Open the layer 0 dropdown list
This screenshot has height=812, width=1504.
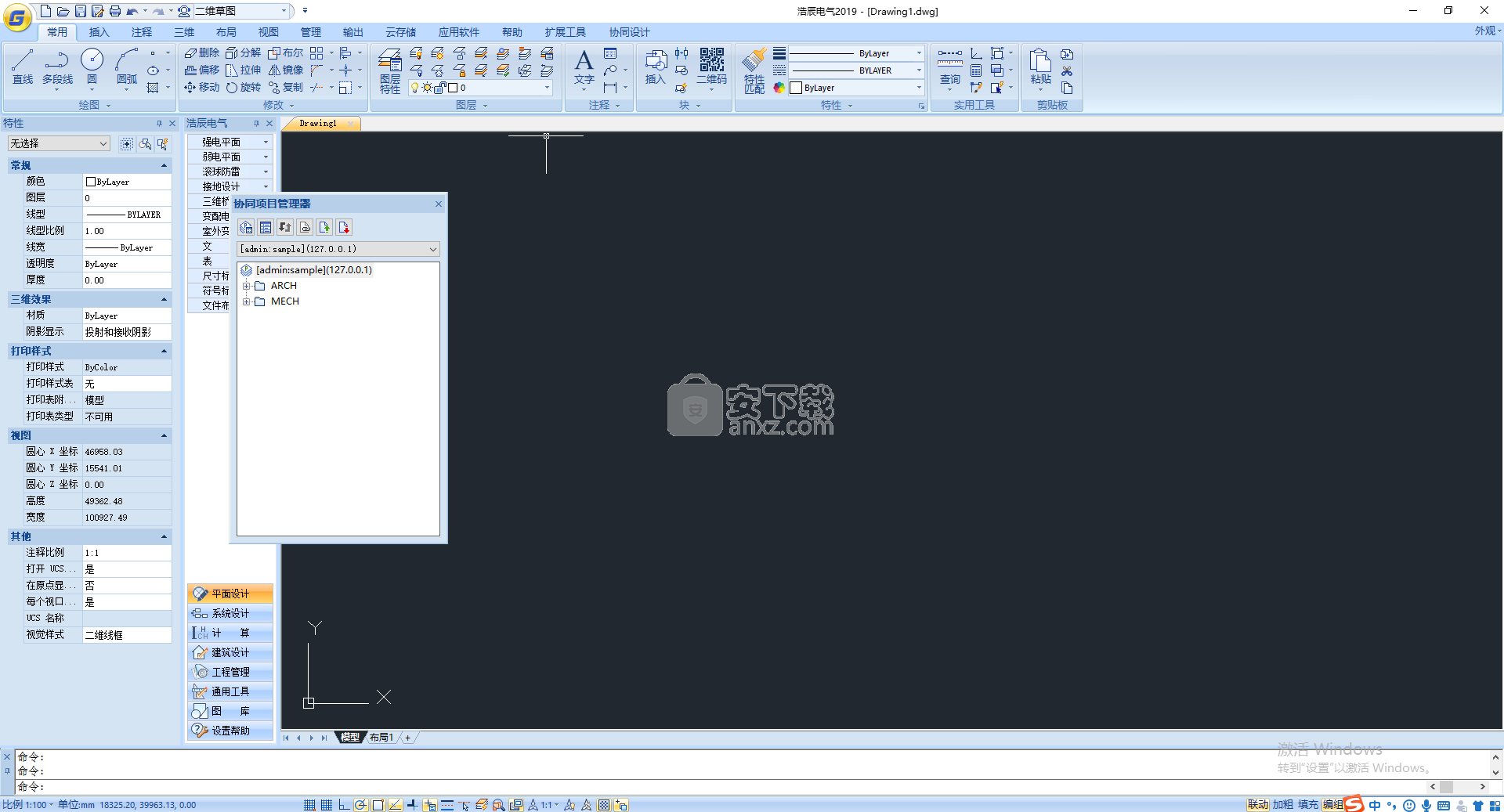click(x=481, y=88)
